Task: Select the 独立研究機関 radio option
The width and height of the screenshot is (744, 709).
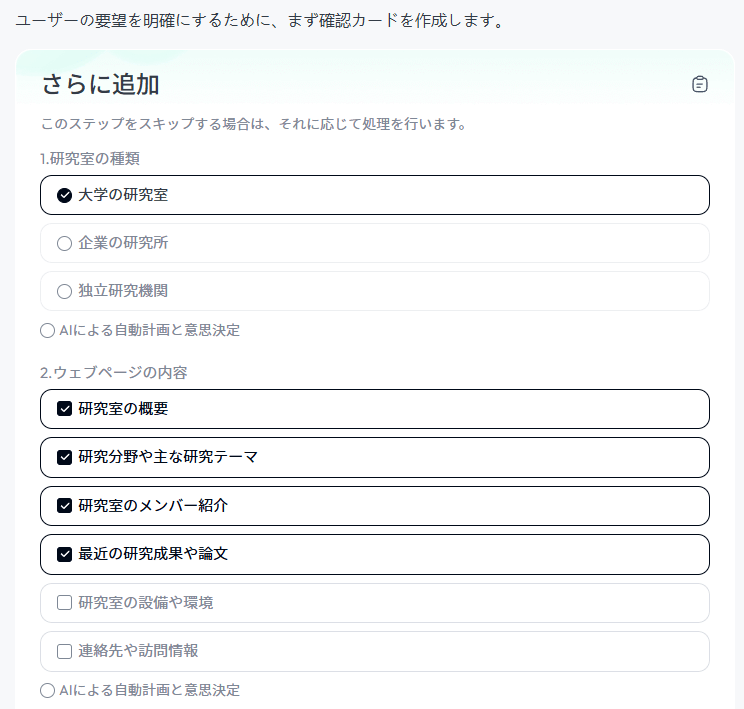Action: [x=375, y=291]
